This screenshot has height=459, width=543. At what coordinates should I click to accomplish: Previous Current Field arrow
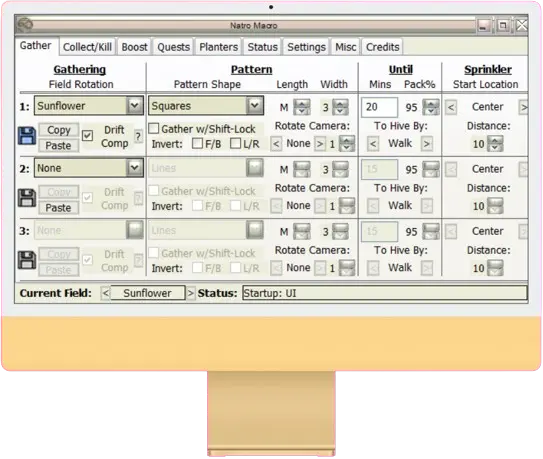105,293
